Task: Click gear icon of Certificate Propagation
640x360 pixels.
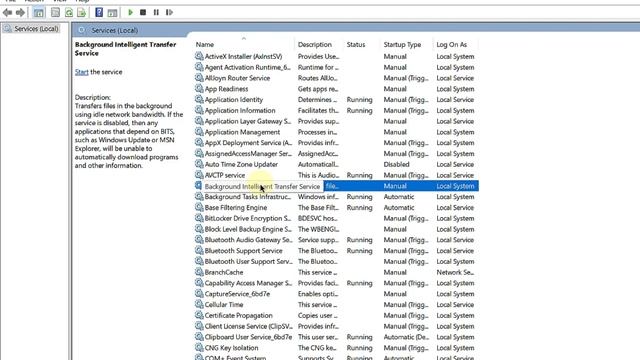Action: coord(199,315)
